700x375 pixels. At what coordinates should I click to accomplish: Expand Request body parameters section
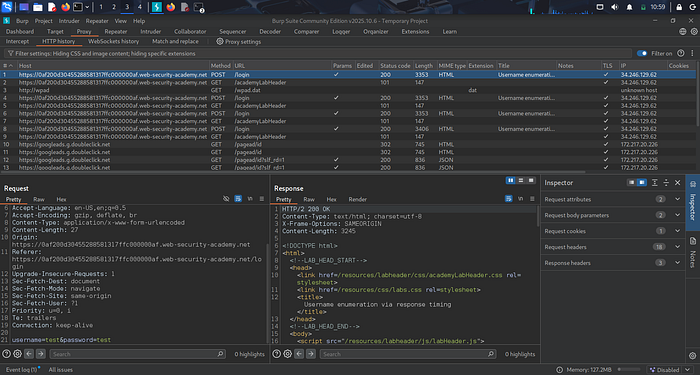point(677,215)
